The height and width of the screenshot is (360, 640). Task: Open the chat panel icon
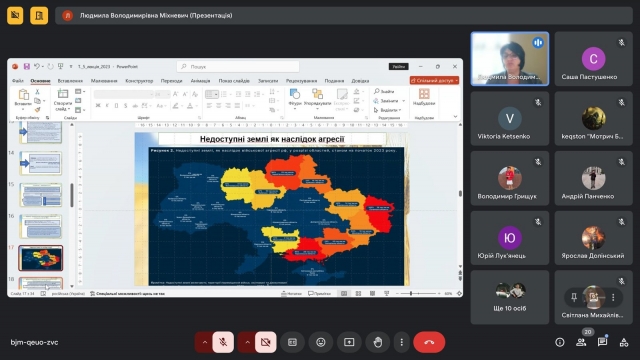click(602, 342)
